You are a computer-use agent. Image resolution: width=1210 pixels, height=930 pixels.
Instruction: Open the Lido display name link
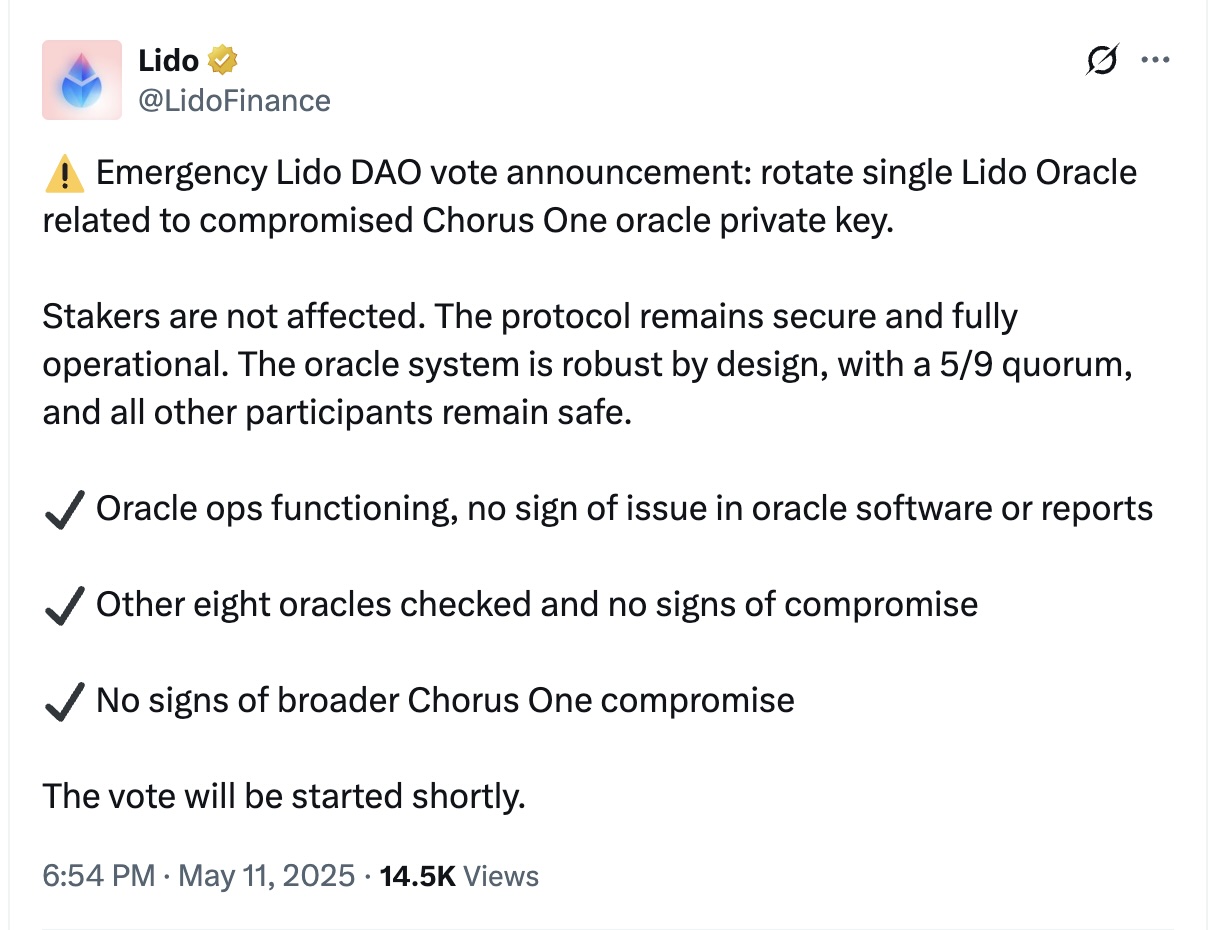(169, 61)
